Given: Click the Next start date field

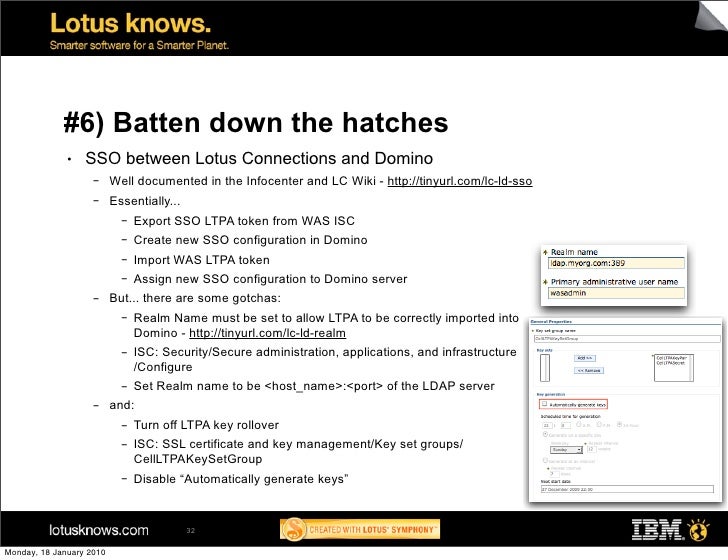Looking at the screenshot, I should click(x=627, y=489).
